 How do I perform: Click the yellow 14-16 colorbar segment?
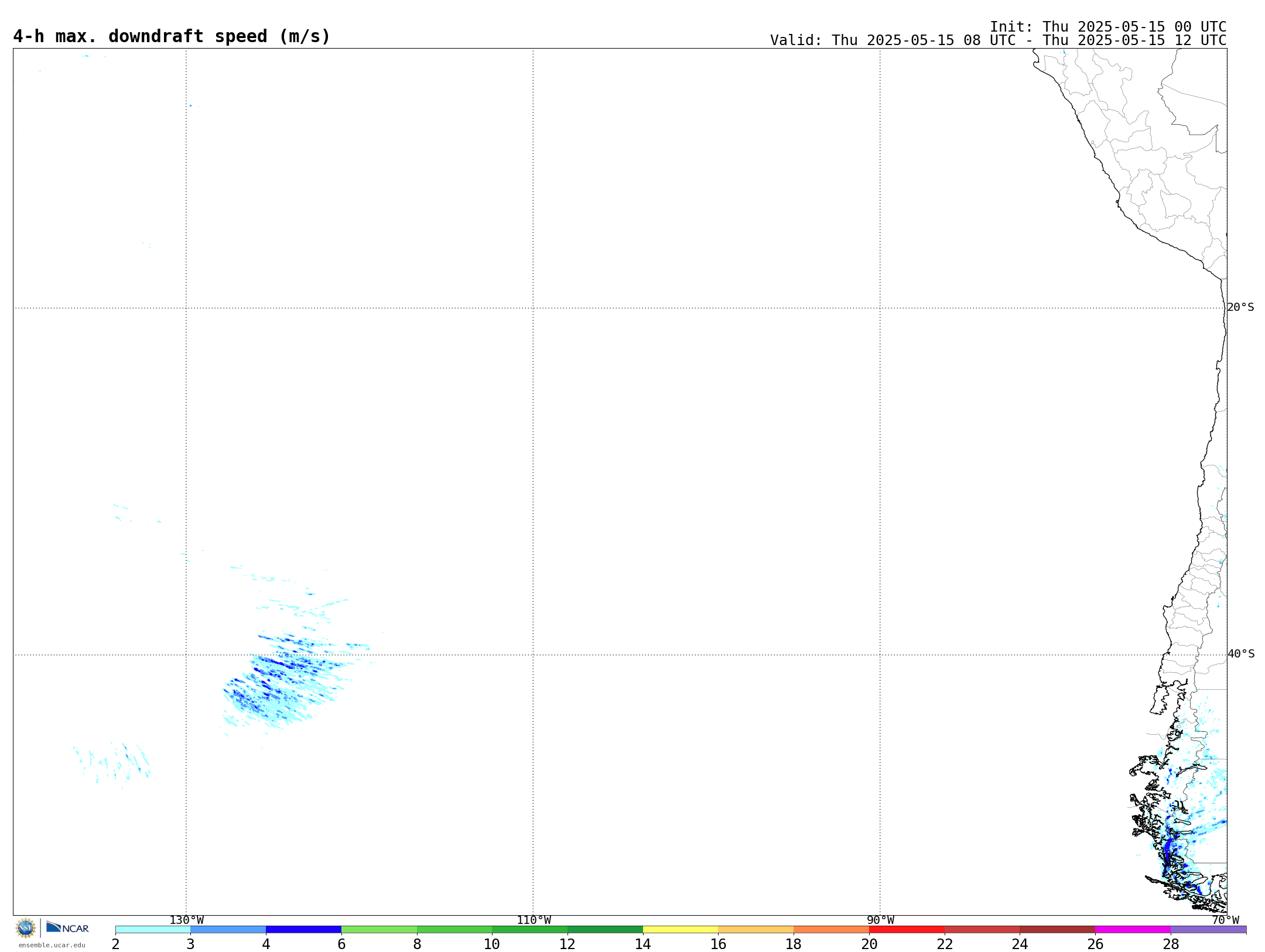click(681, 930)
